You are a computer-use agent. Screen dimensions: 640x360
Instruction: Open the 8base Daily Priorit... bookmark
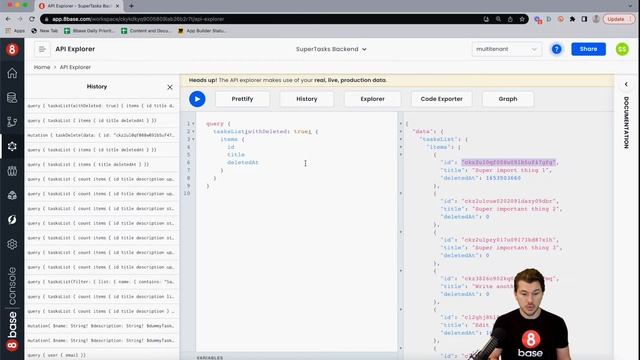point(89,31)
